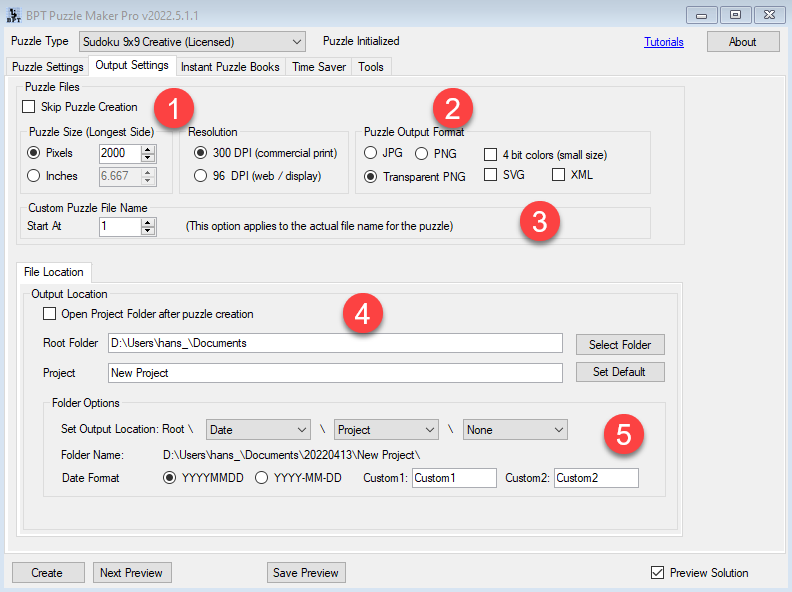Click the Root Folder path field
This screenshot has width=792, height=592.
coord(335,343)
